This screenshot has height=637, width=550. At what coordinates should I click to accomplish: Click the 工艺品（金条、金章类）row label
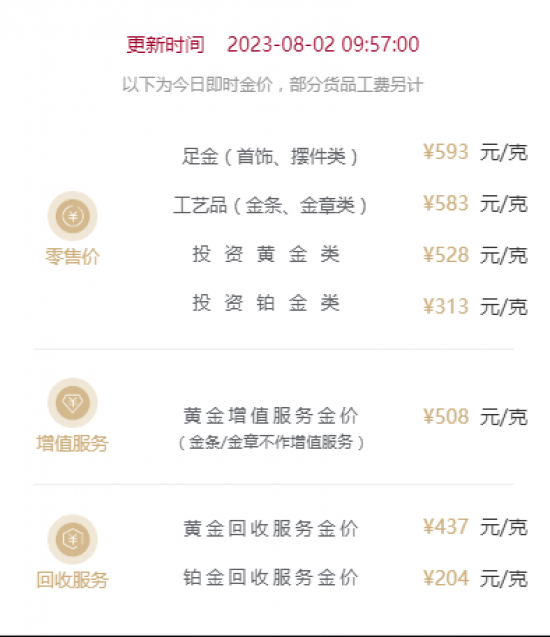(270, 205)
